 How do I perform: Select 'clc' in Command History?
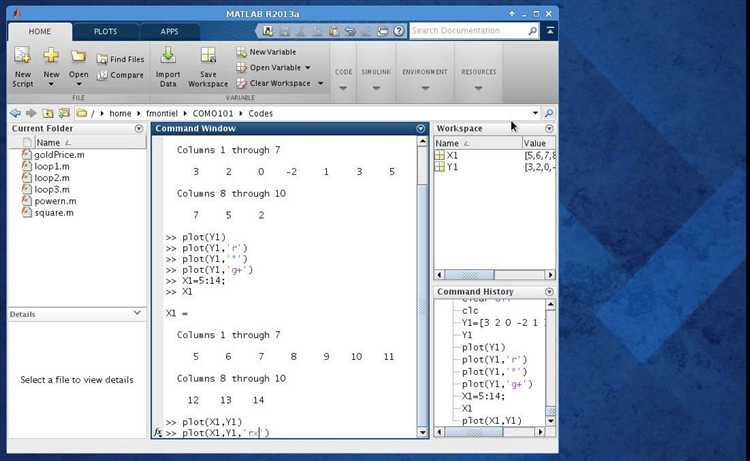[x=470, y=310]
